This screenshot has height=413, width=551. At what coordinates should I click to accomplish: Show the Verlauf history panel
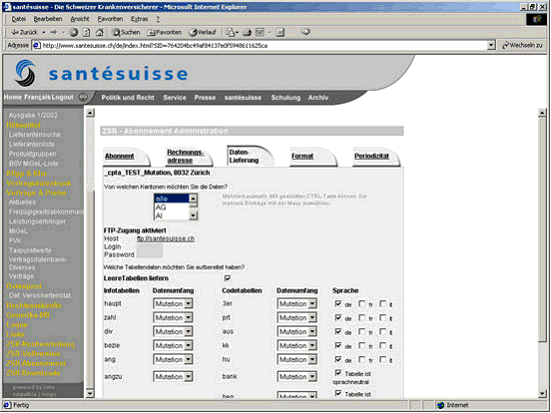(x=202, y=32)
